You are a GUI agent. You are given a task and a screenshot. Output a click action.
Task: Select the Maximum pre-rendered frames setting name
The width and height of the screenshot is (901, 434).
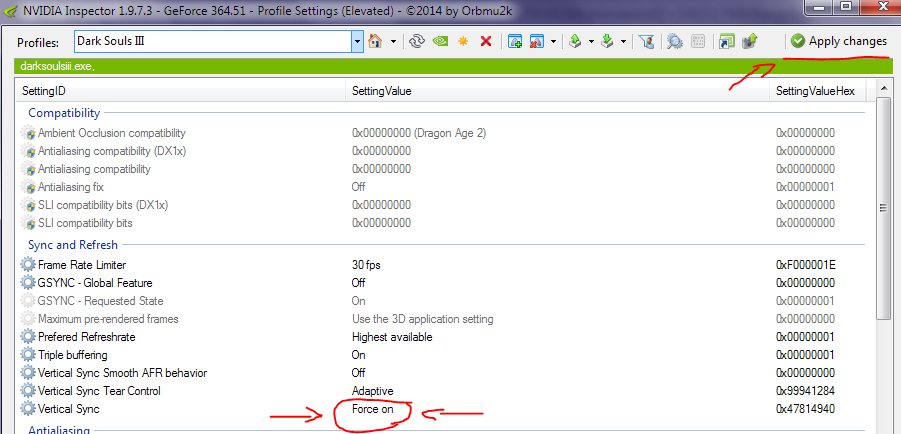coord(108,319)
